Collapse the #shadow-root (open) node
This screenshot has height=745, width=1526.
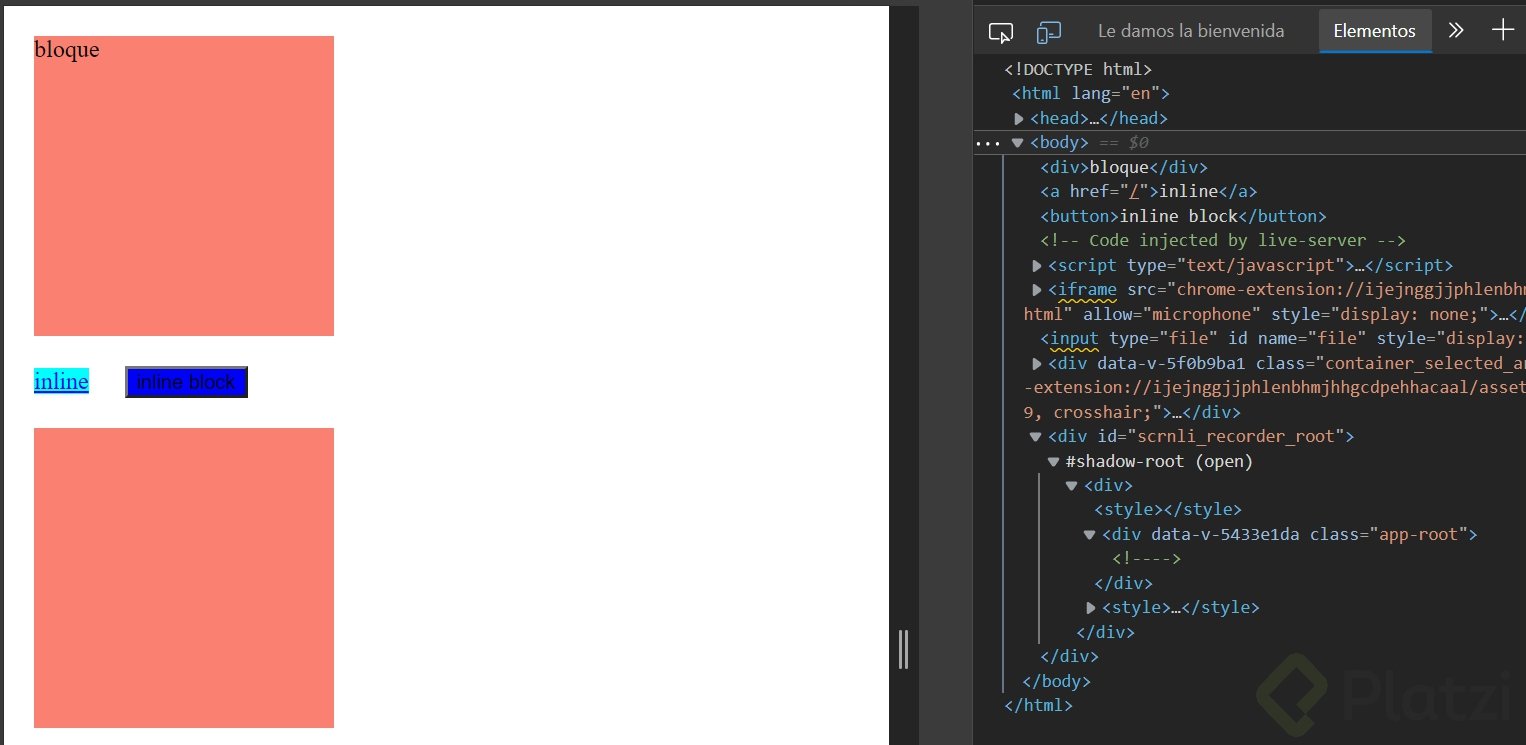click(1053, 462)
